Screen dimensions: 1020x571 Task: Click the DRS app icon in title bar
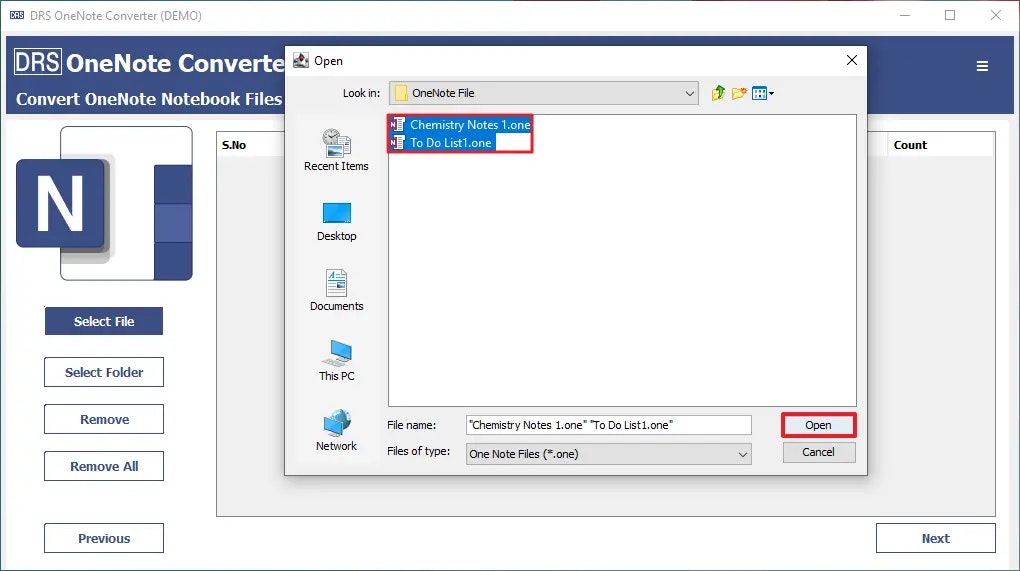click(x=17, y=16)
